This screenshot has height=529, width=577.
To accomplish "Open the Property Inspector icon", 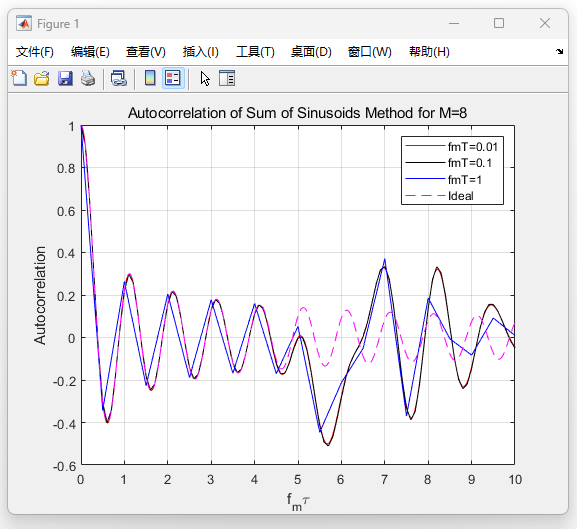I will point(227,78).
